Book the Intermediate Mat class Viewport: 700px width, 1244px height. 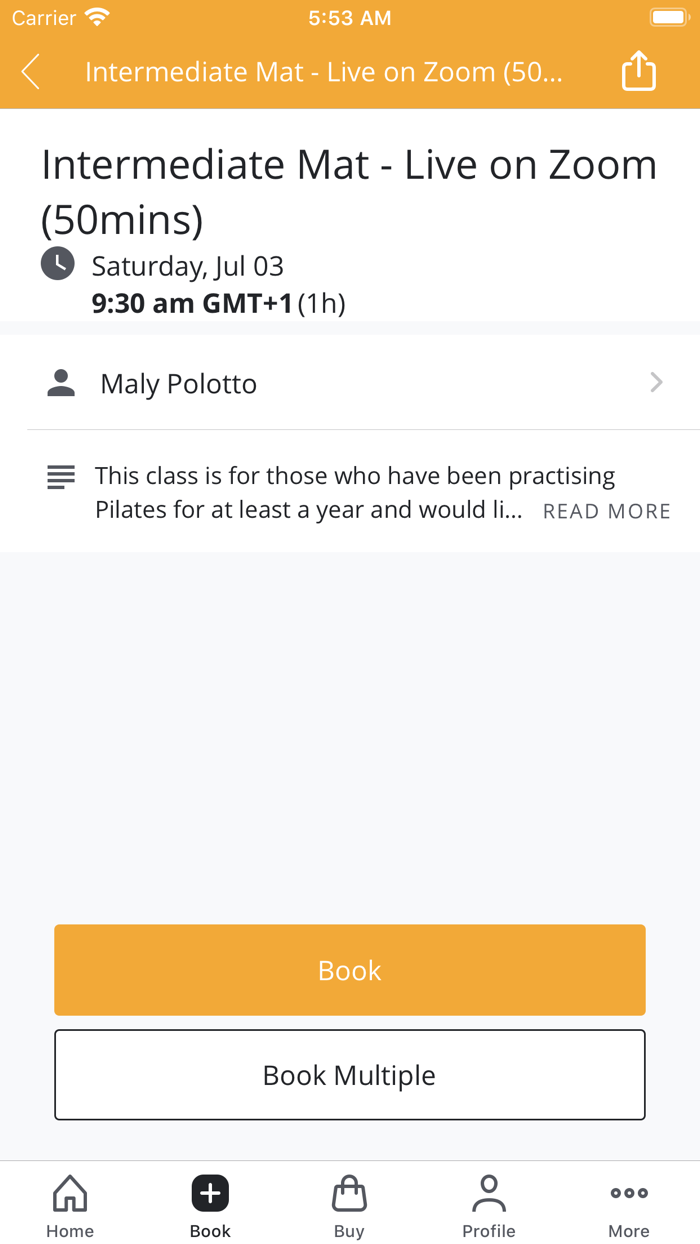pos(349,969)
